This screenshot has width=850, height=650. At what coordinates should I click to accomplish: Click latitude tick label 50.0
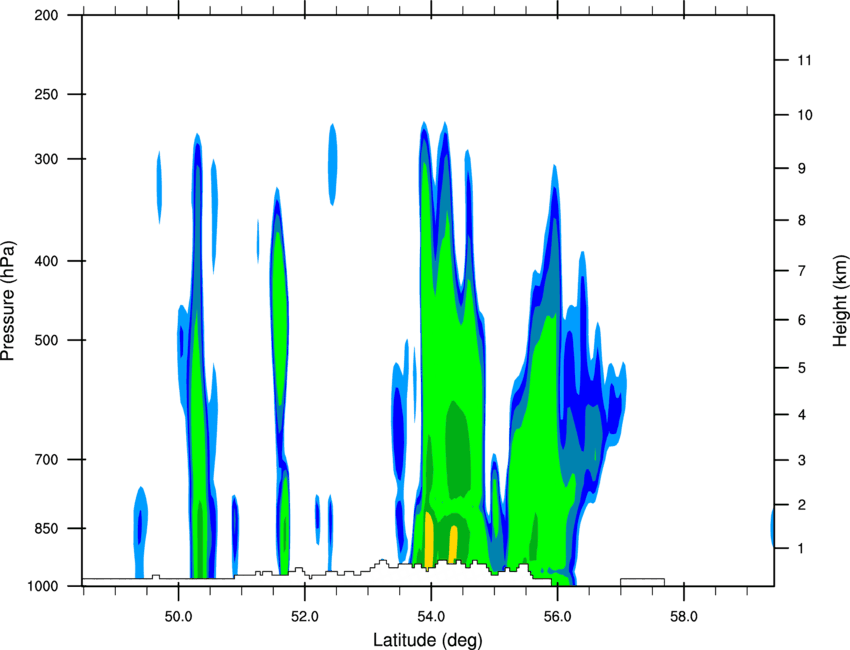click(178, 617)
